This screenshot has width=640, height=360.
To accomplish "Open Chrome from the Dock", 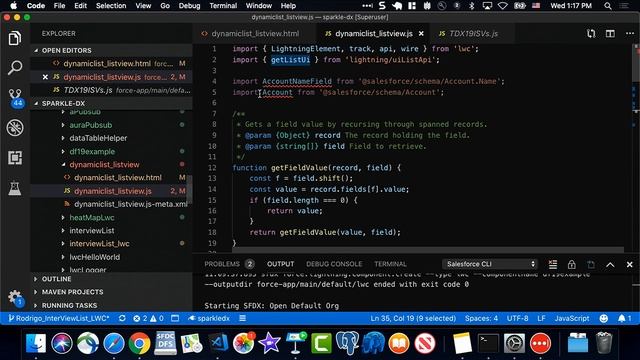I will [139, 344].
